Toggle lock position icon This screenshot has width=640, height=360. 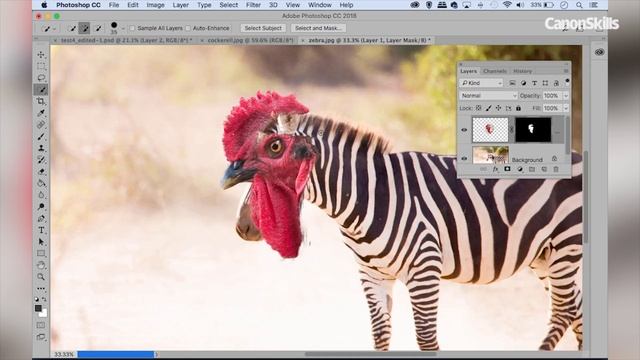pos(498,108)
